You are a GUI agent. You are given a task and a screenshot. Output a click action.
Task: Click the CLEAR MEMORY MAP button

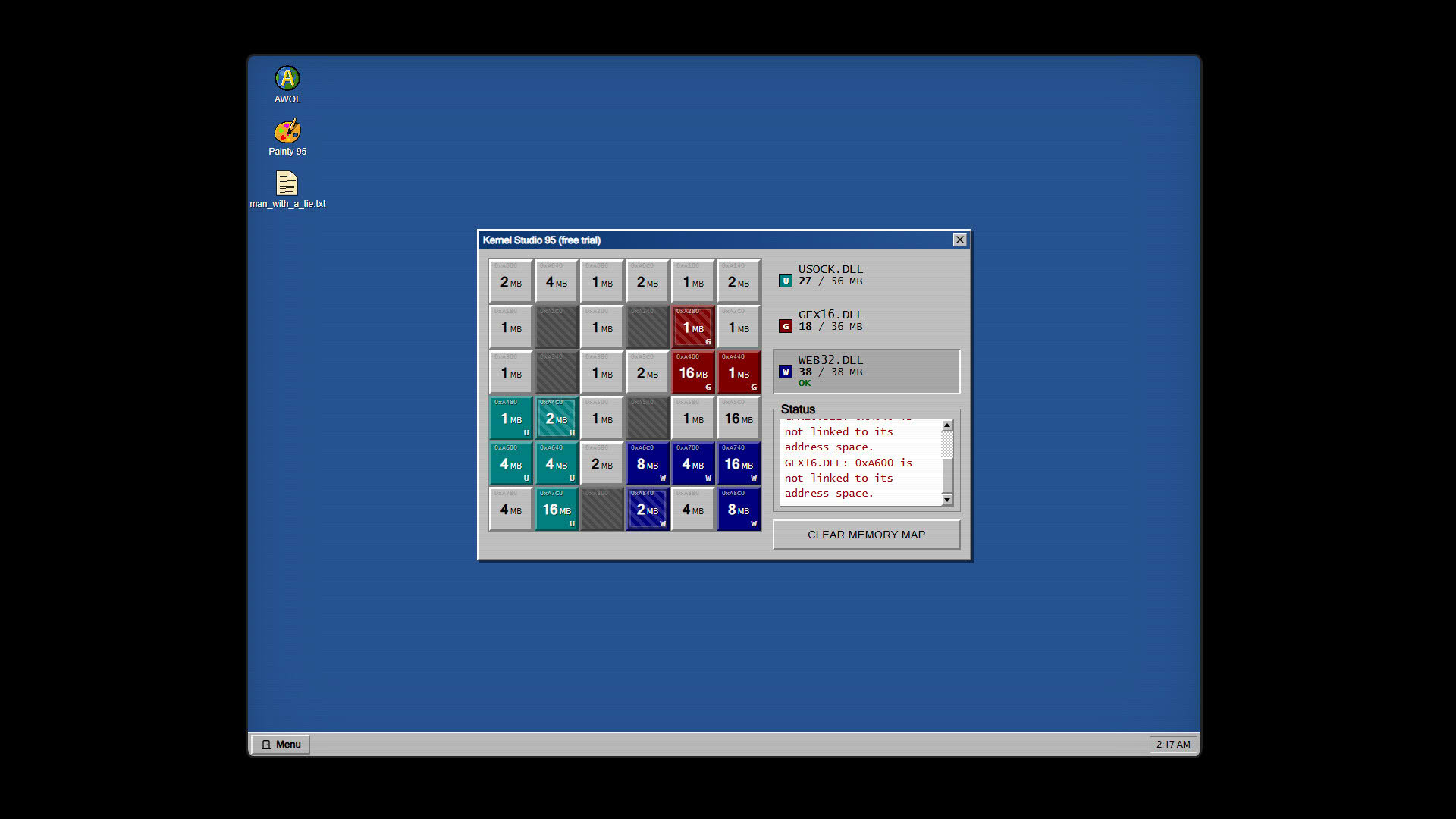click(x=866, y=535)
